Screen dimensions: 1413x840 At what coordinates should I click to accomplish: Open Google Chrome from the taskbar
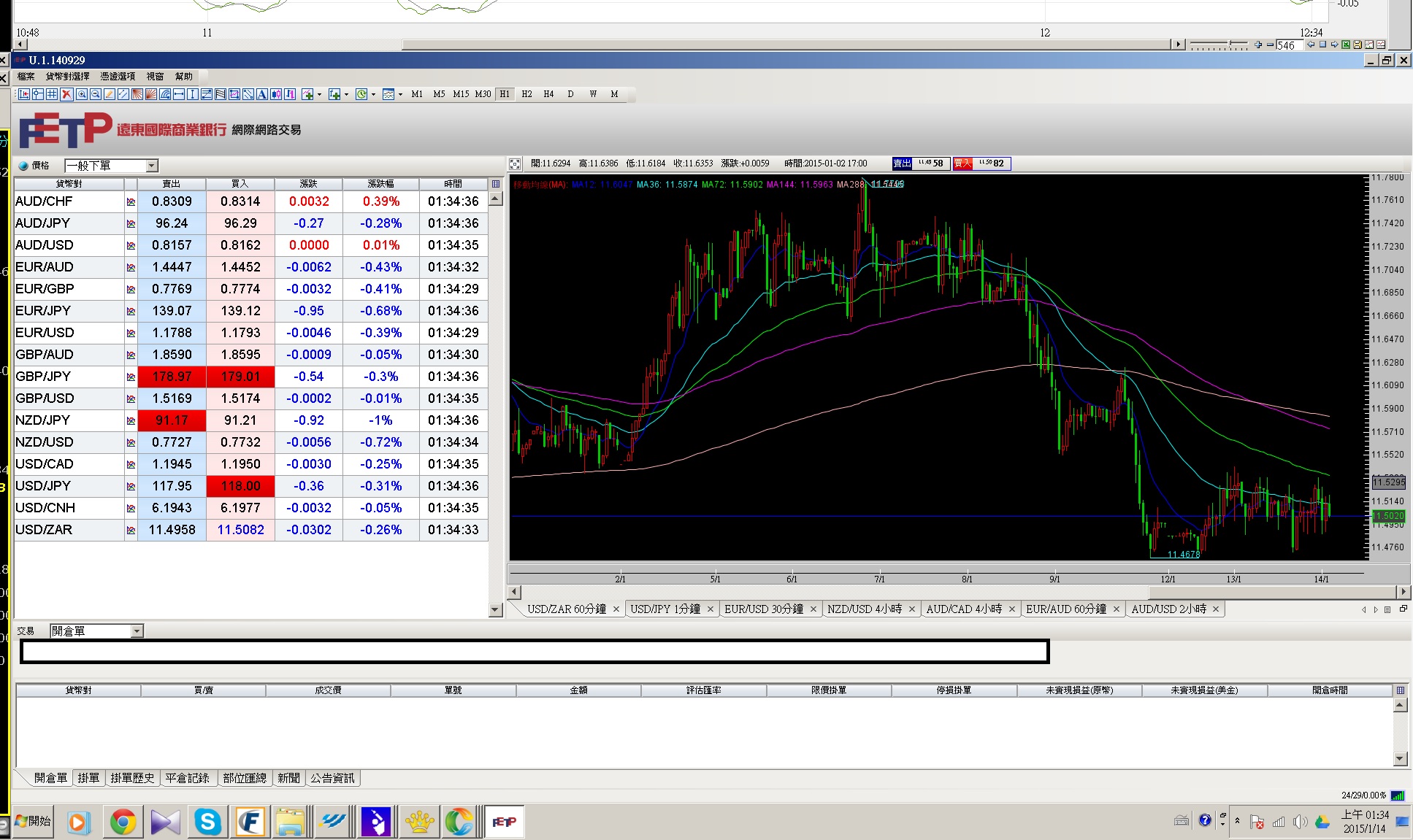coord(123,822)
